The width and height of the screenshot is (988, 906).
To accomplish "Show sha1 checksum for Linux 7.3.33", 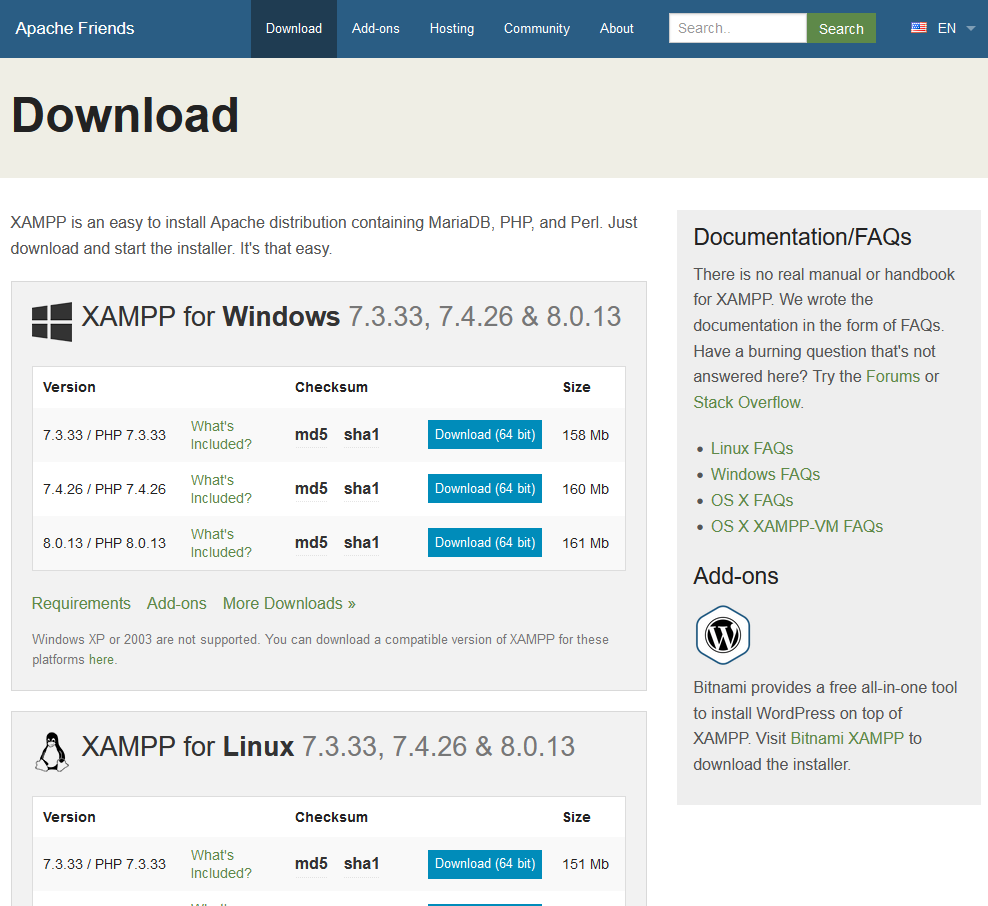I will pos(361,864).
